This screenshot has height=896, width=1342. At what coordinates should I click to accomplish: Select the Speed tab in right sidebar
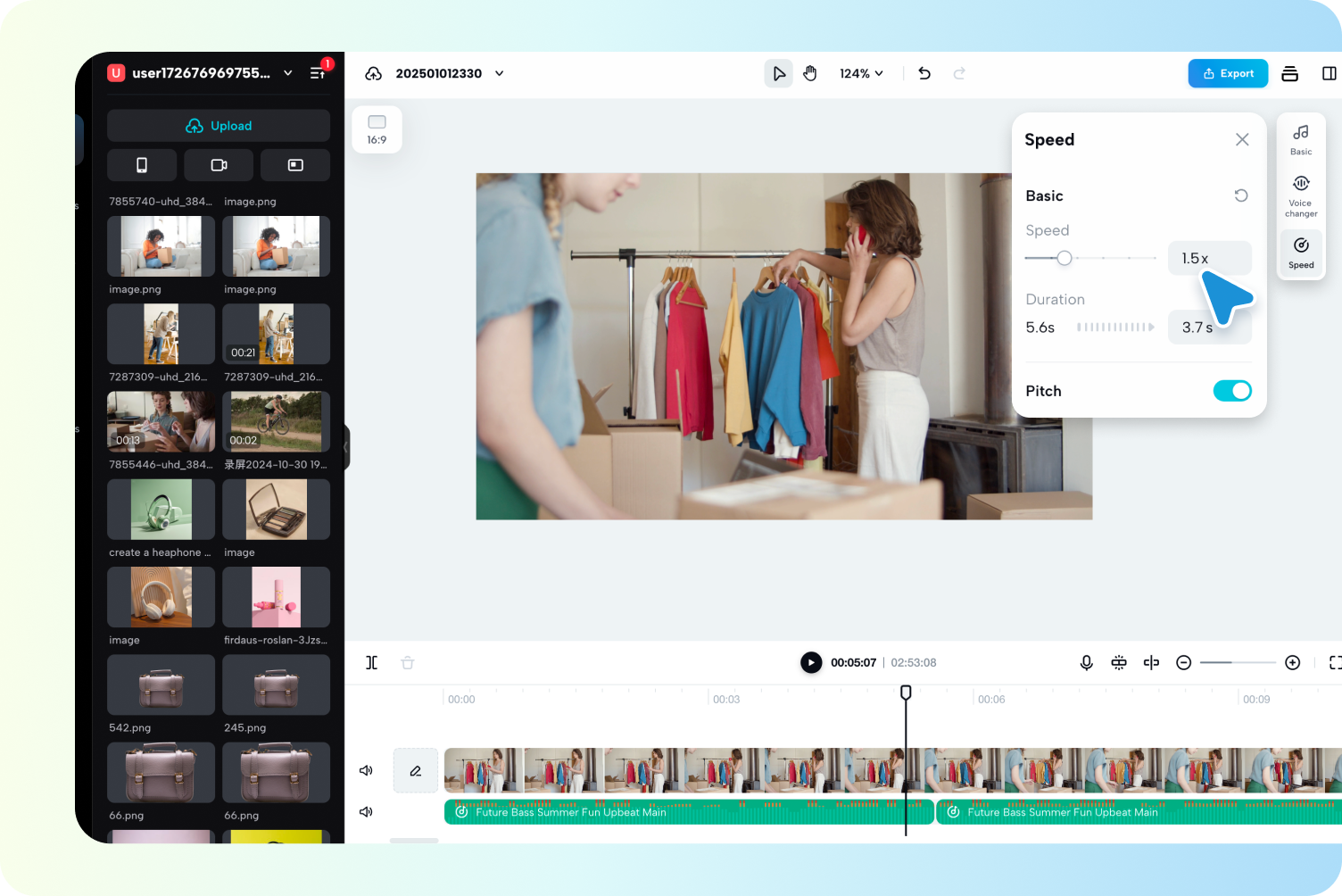[x=1301, y=253]
